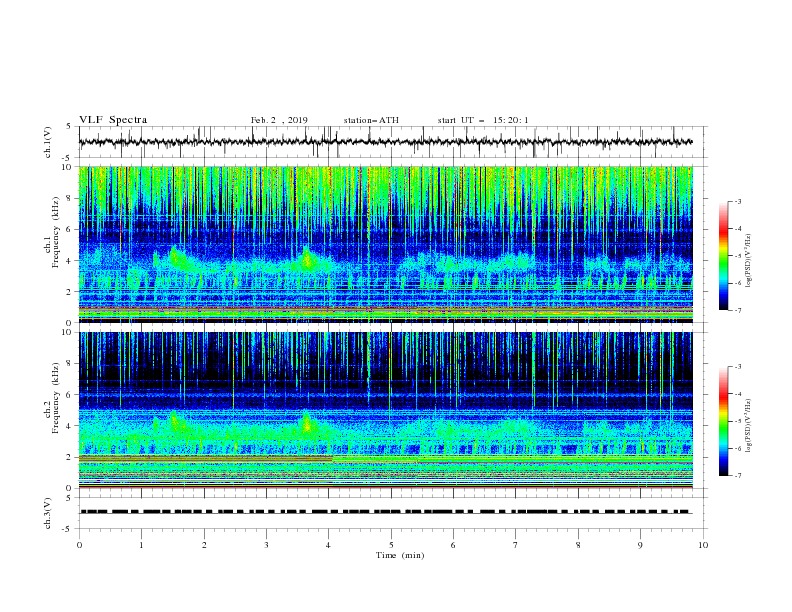792x612 pixels.
Task: Click the ch.2 'Frequency (kHz)' axis label
Action: point(56,398)
